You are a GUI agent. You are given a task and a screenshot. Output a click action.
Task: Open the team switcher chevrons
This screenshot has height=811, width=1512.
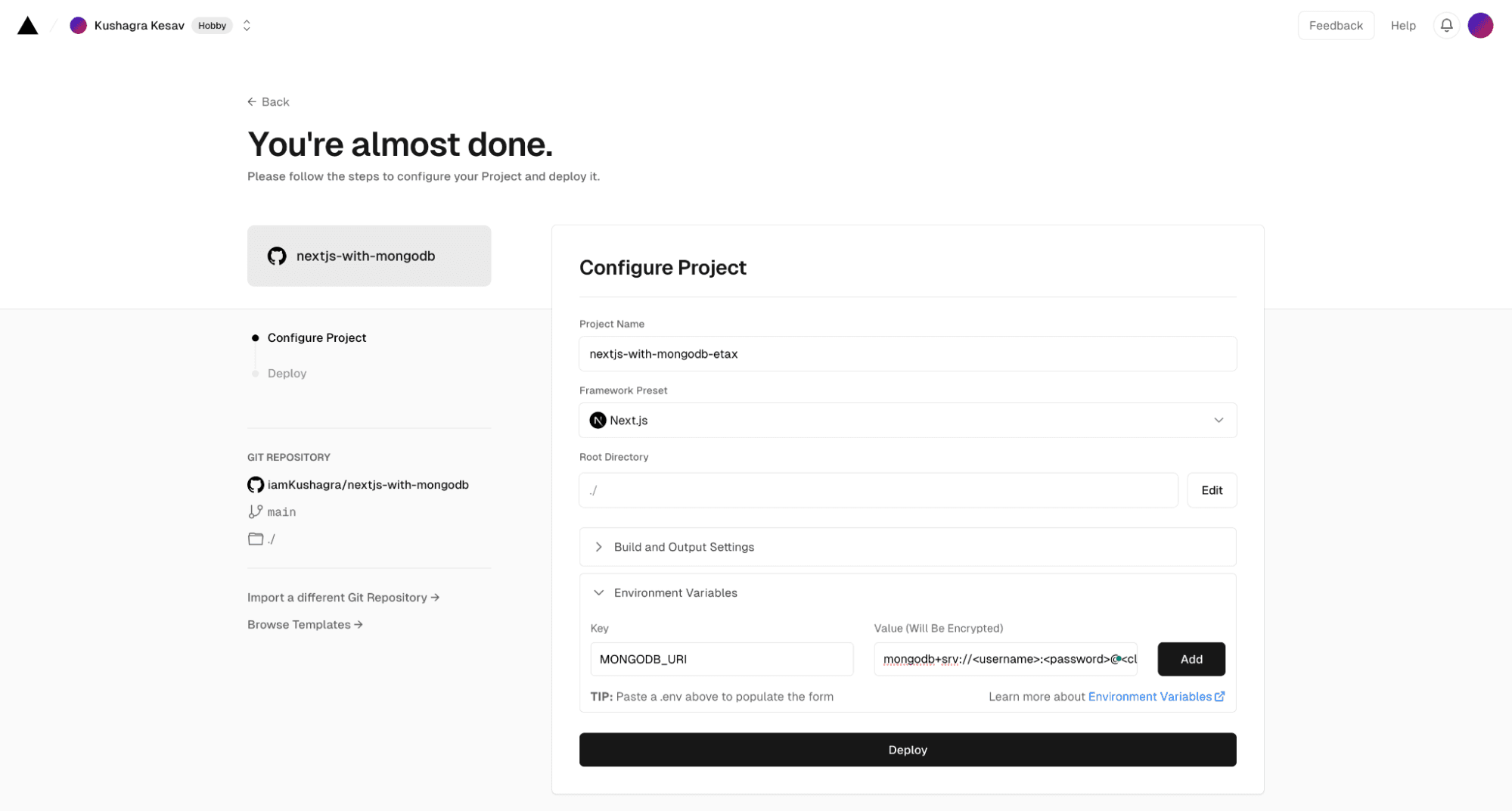tap(247, 26)
